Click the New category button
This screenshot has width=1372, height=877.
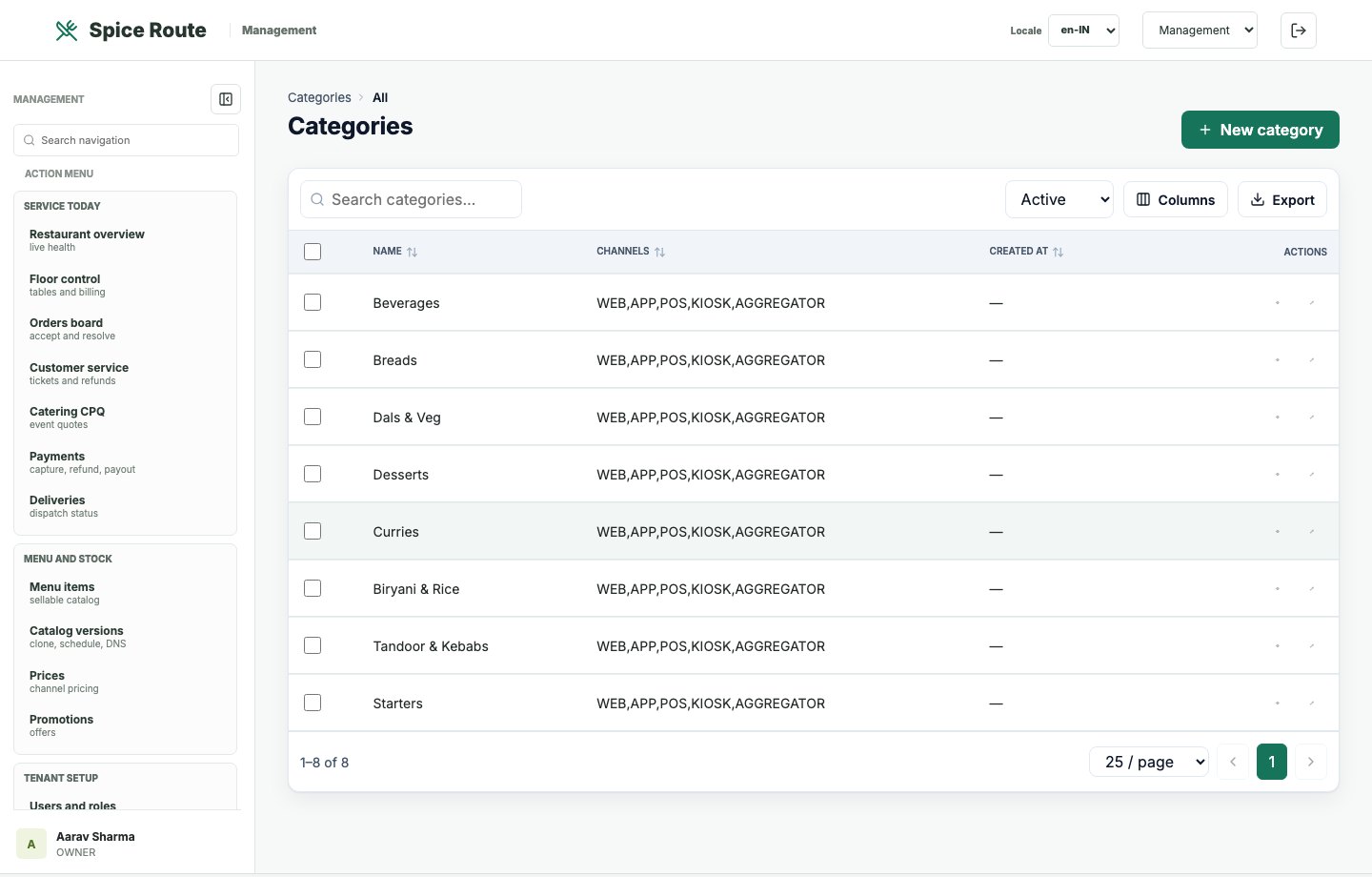click(x=1261, y=130)
